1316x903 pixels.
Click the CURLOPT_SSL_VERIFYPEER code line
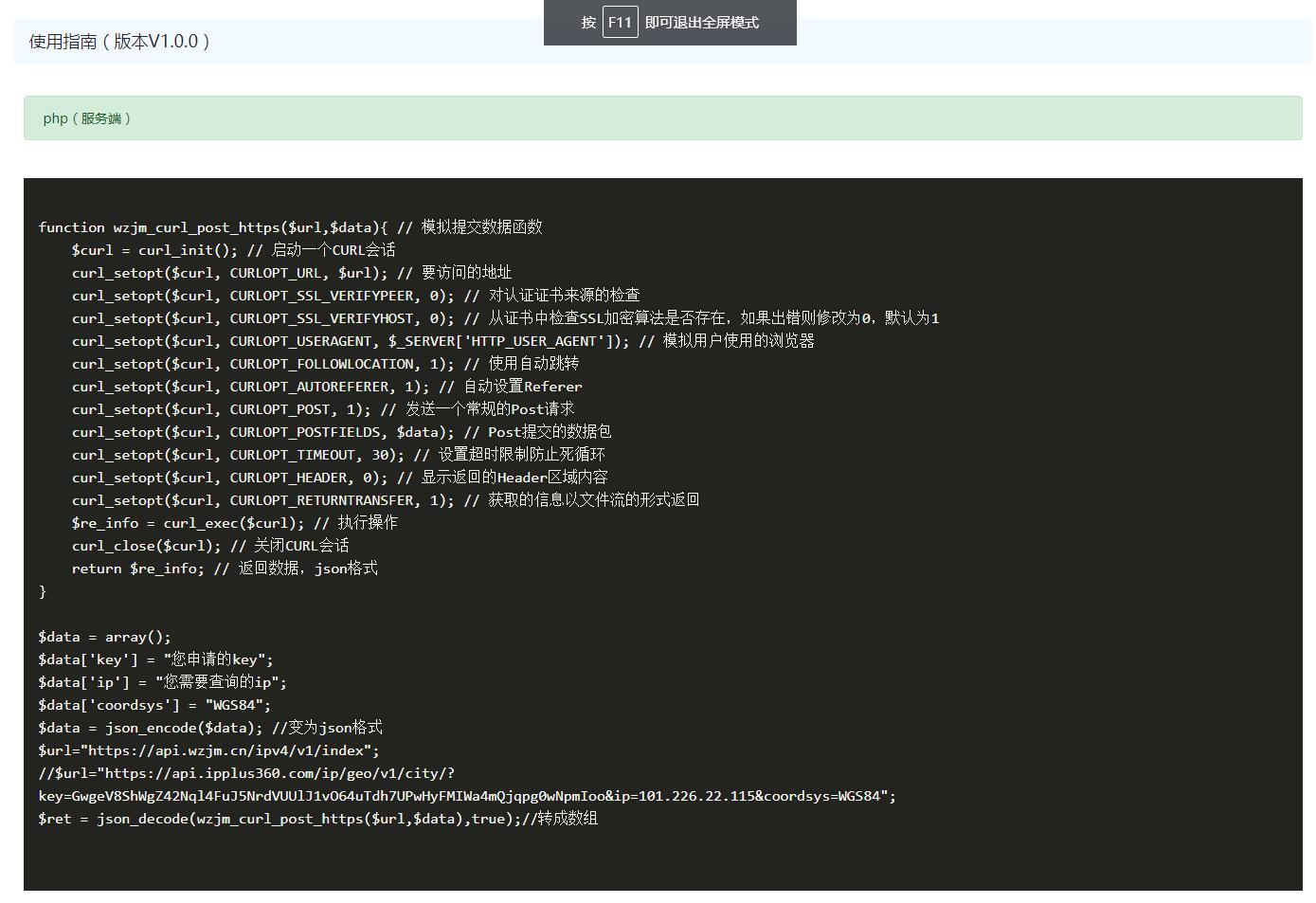coord(355,296)
